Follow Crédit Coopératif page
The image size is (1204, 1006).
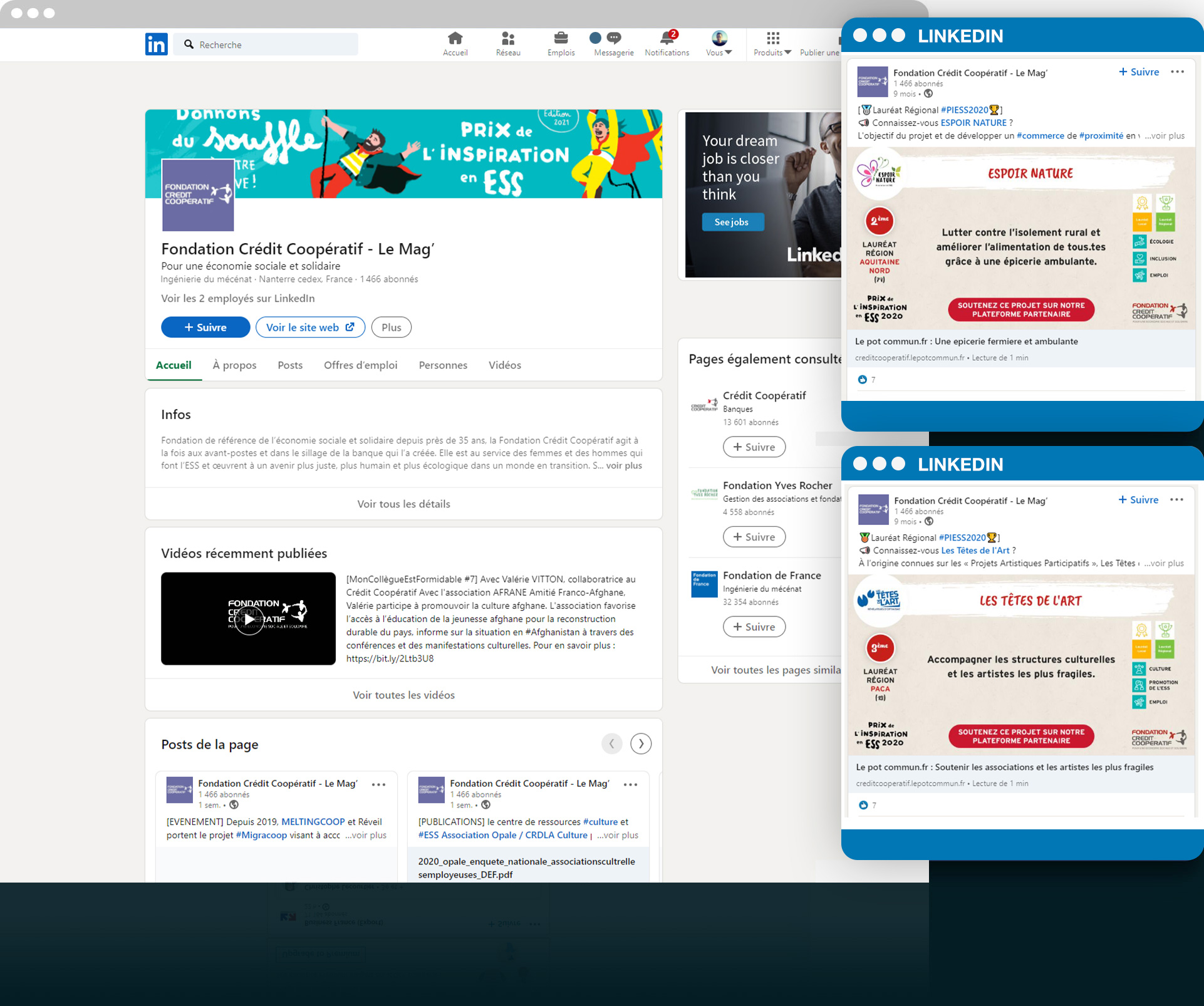click(754, 447)
